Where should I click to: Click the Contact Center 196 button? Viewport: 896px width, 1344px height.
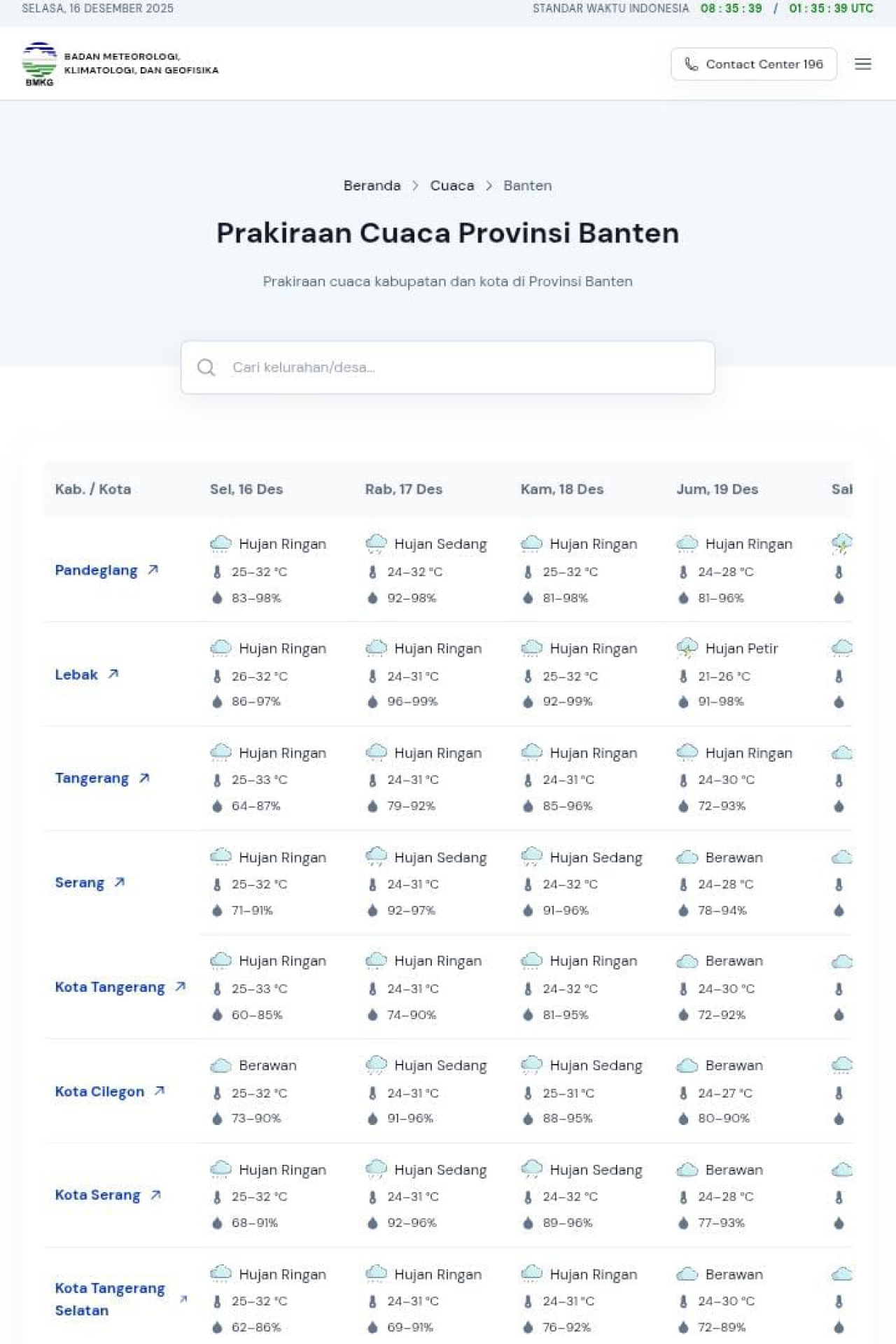point(753,64)
